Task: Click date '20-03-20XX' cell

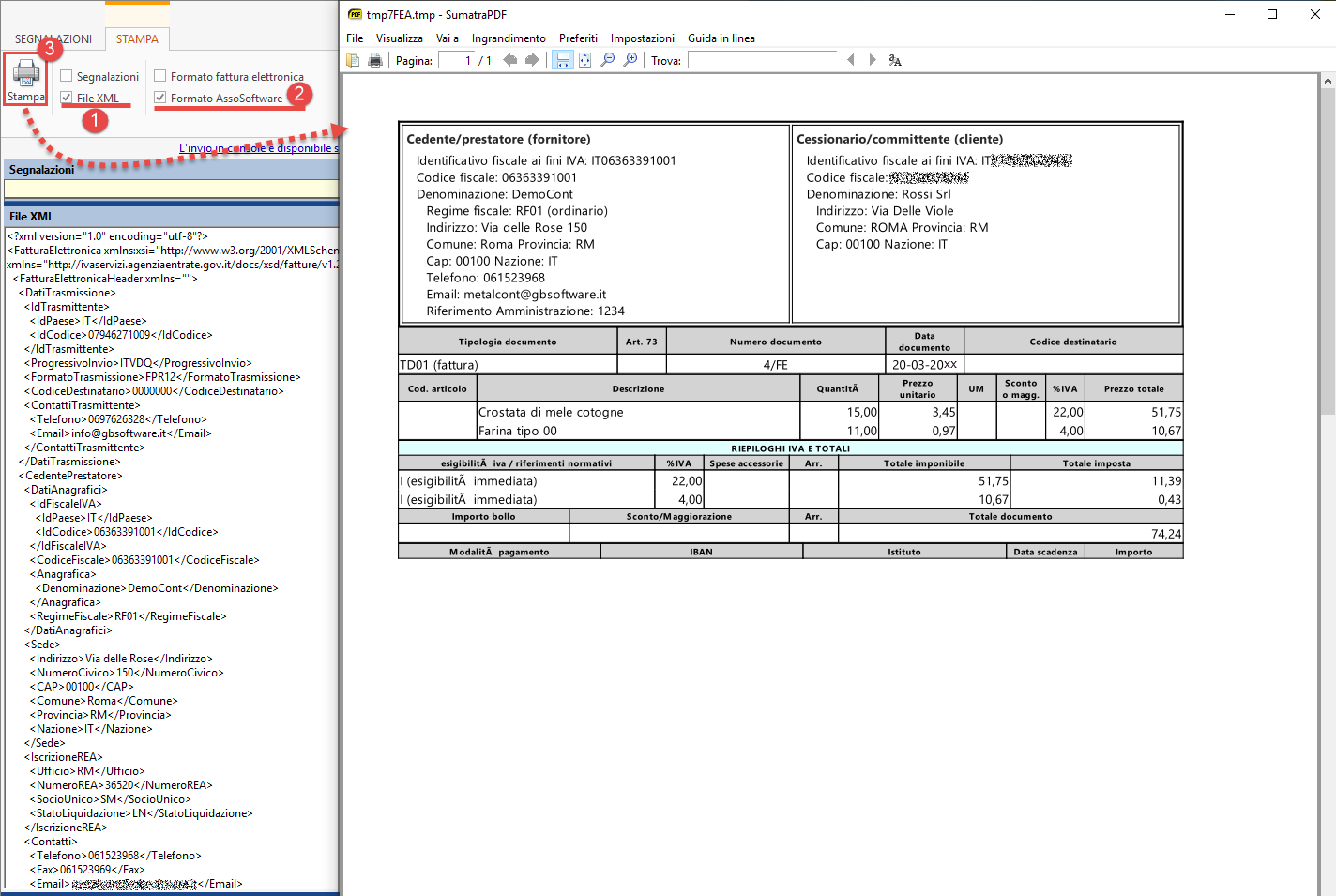Action: point(925,365)
